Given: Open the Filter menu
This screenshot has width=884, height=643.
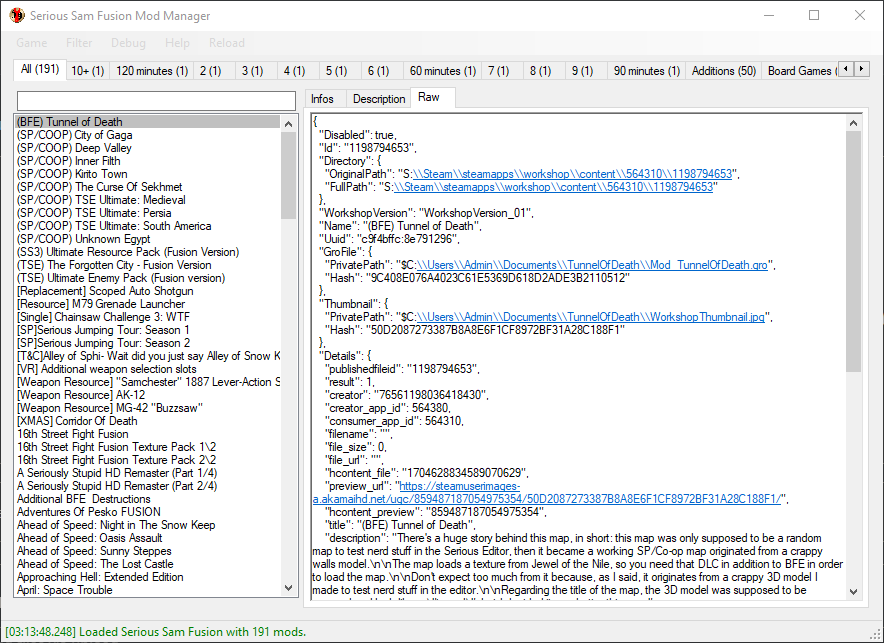Looking at the screenshot, I should coord(79,43).
